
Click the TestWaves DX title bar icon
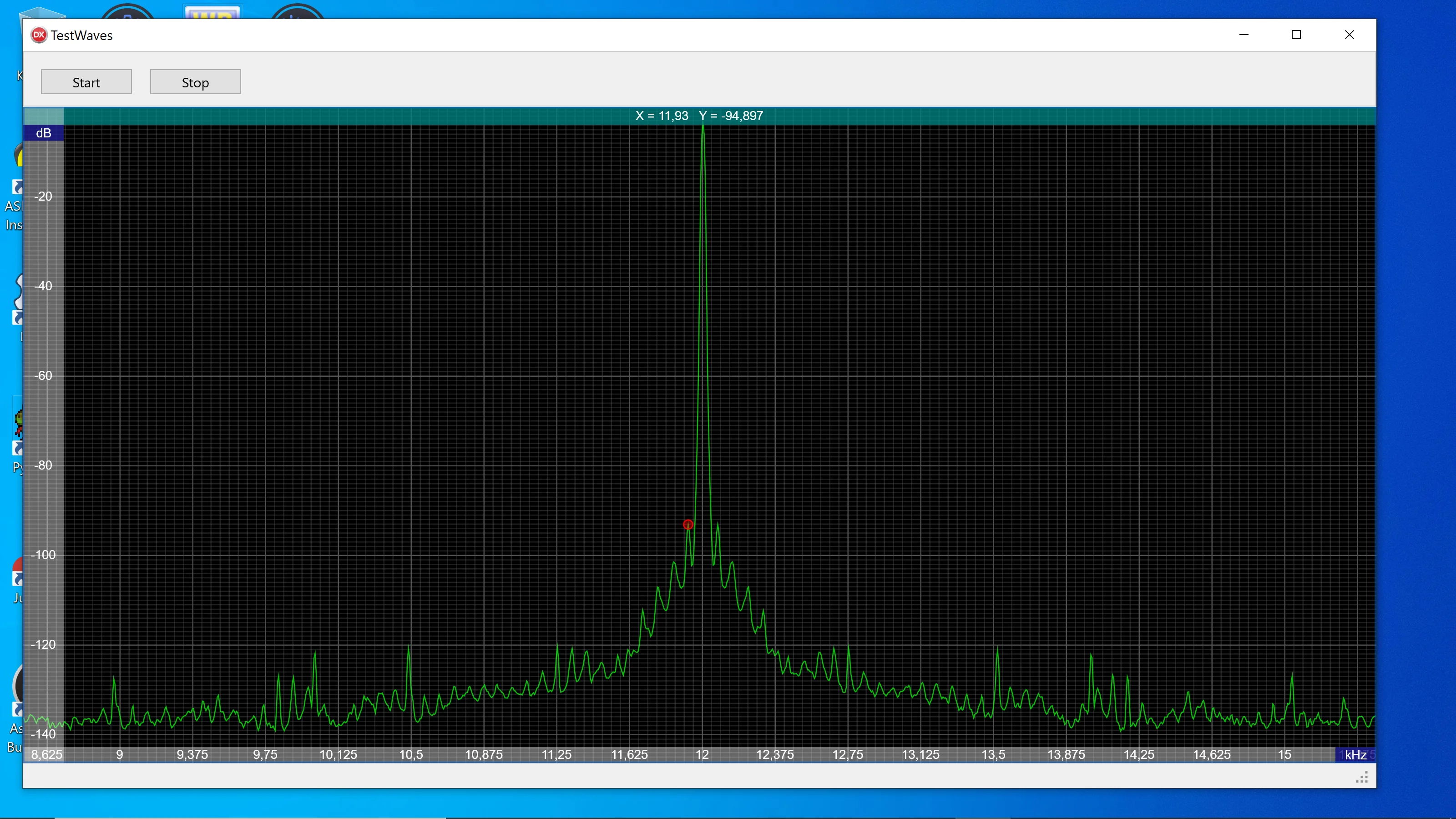[38, 35]
